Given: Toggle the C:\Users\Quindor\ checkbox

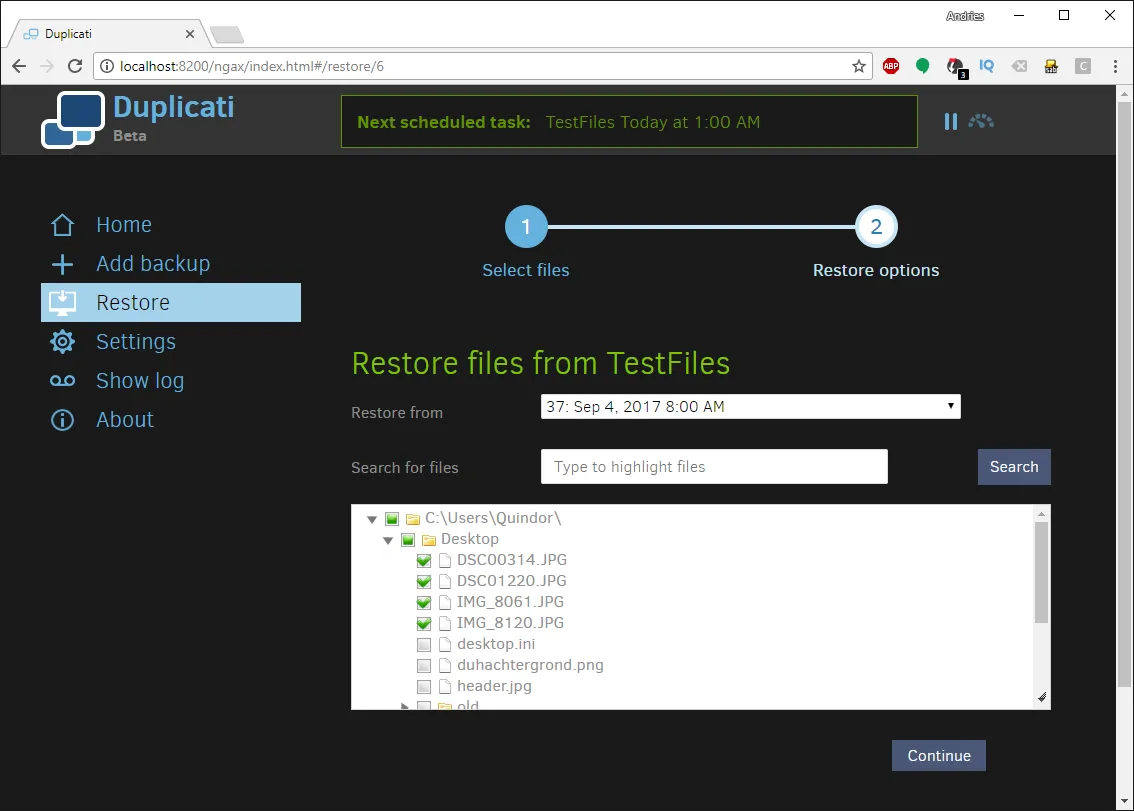Looking at the screenshot, I should 392,519.
